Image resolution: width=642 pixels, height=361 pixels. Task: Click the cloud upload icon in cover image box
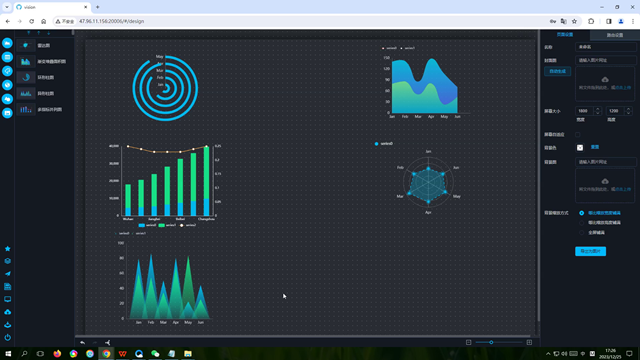[605, 79]
